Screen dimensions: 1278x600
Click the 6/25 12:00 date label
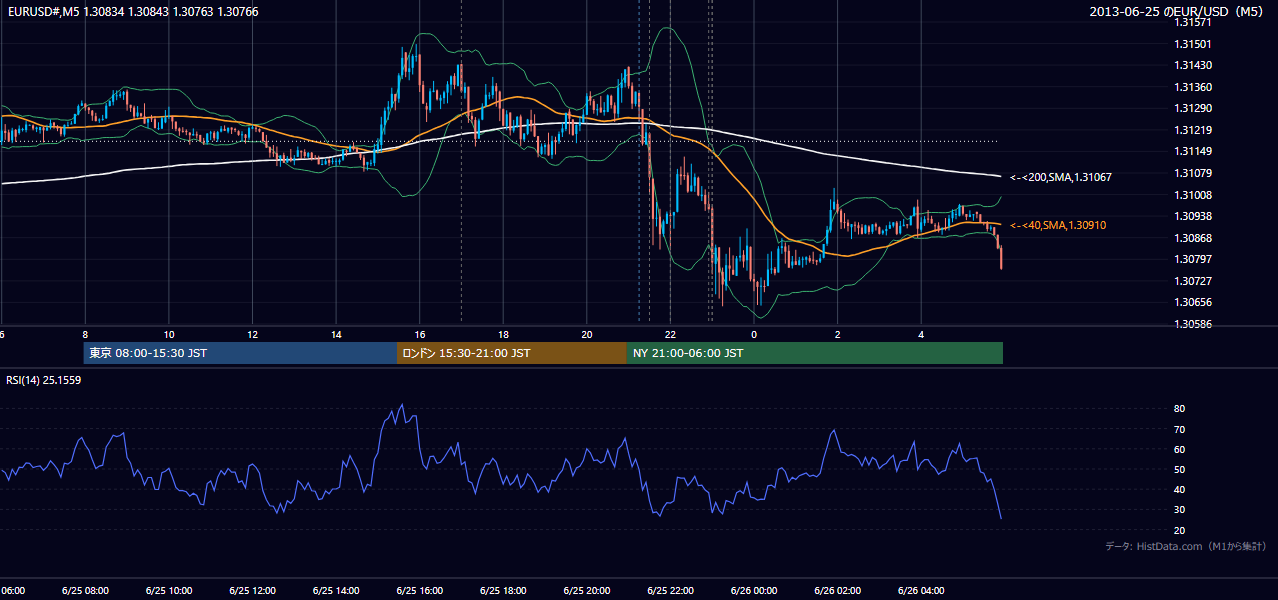pyautogui.click(x=252, y=590)
